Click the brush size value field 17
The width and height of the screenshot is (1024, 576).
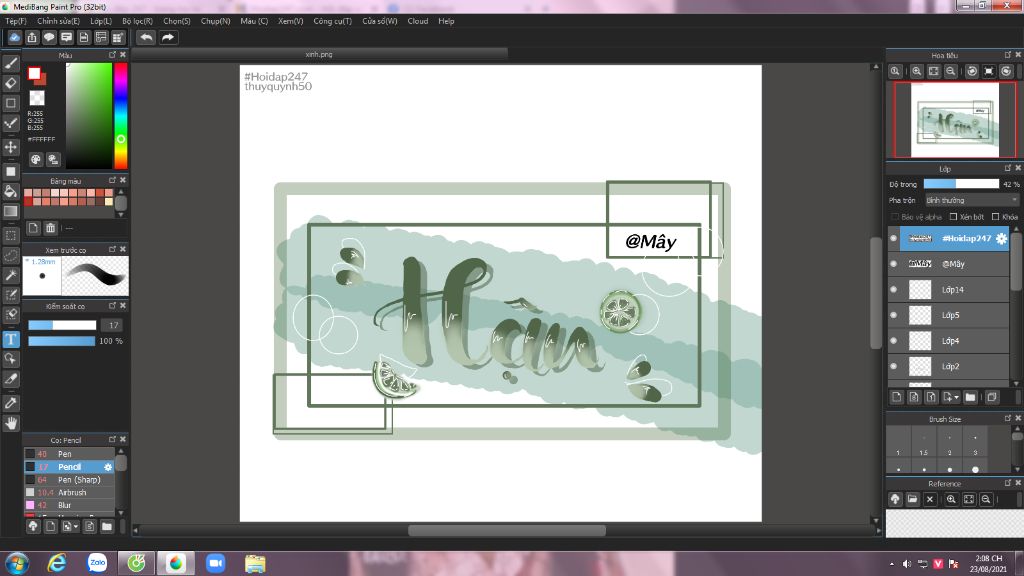tap(113, 325)
